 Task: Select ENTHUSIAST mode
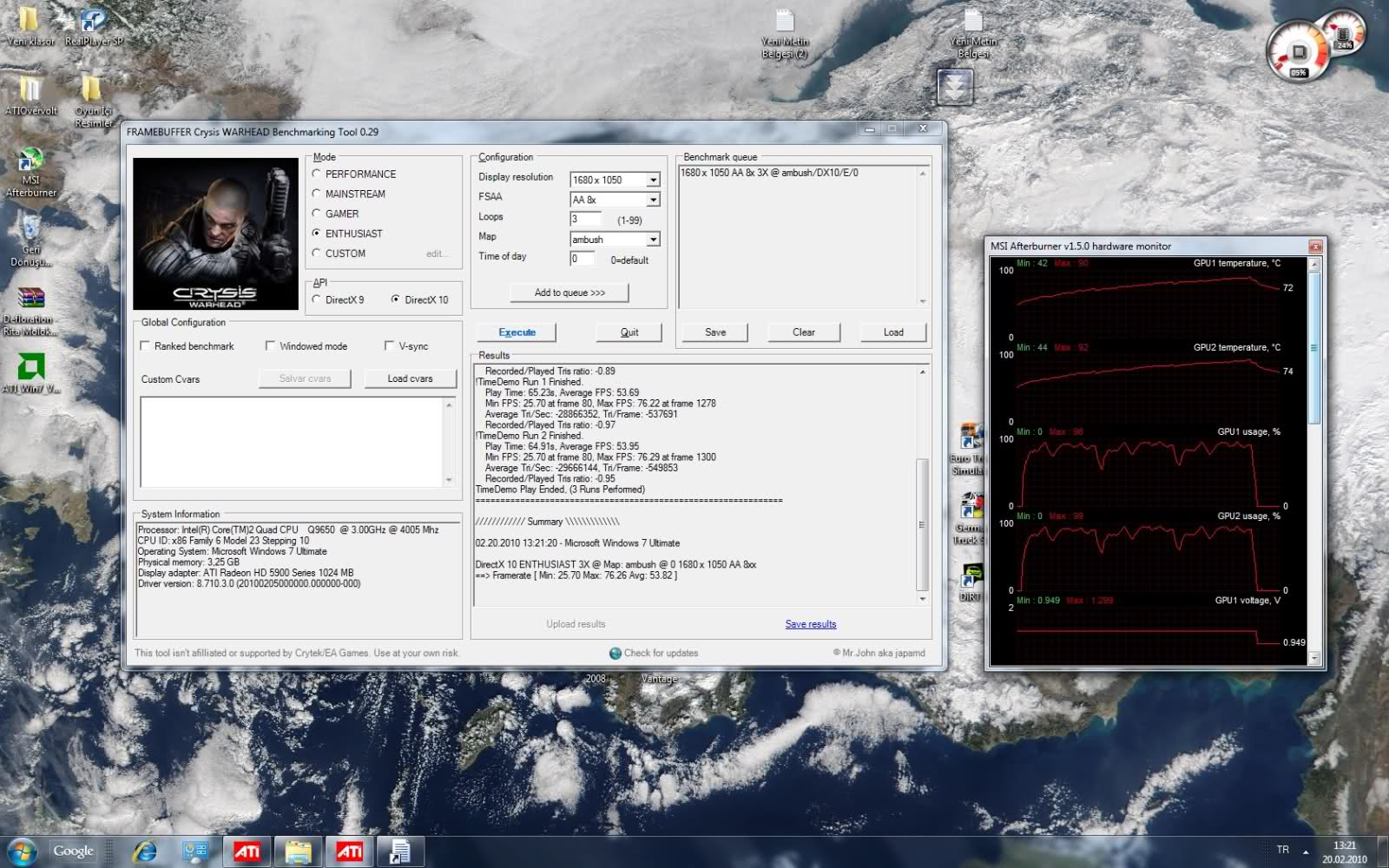point(317,233)
